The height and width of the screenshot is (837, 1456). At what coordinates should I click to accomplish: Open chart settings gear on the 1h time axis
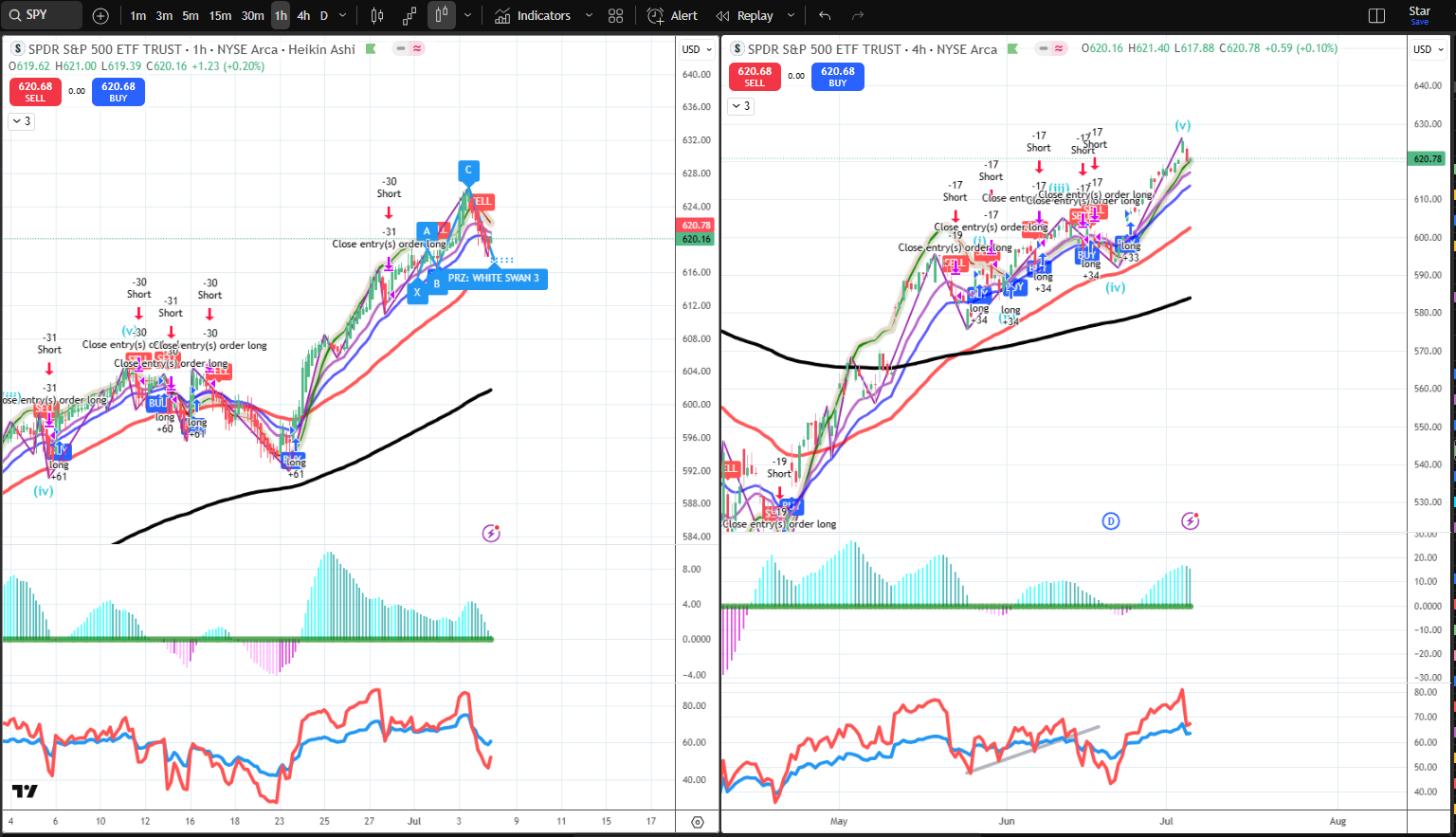pos(698,822)
